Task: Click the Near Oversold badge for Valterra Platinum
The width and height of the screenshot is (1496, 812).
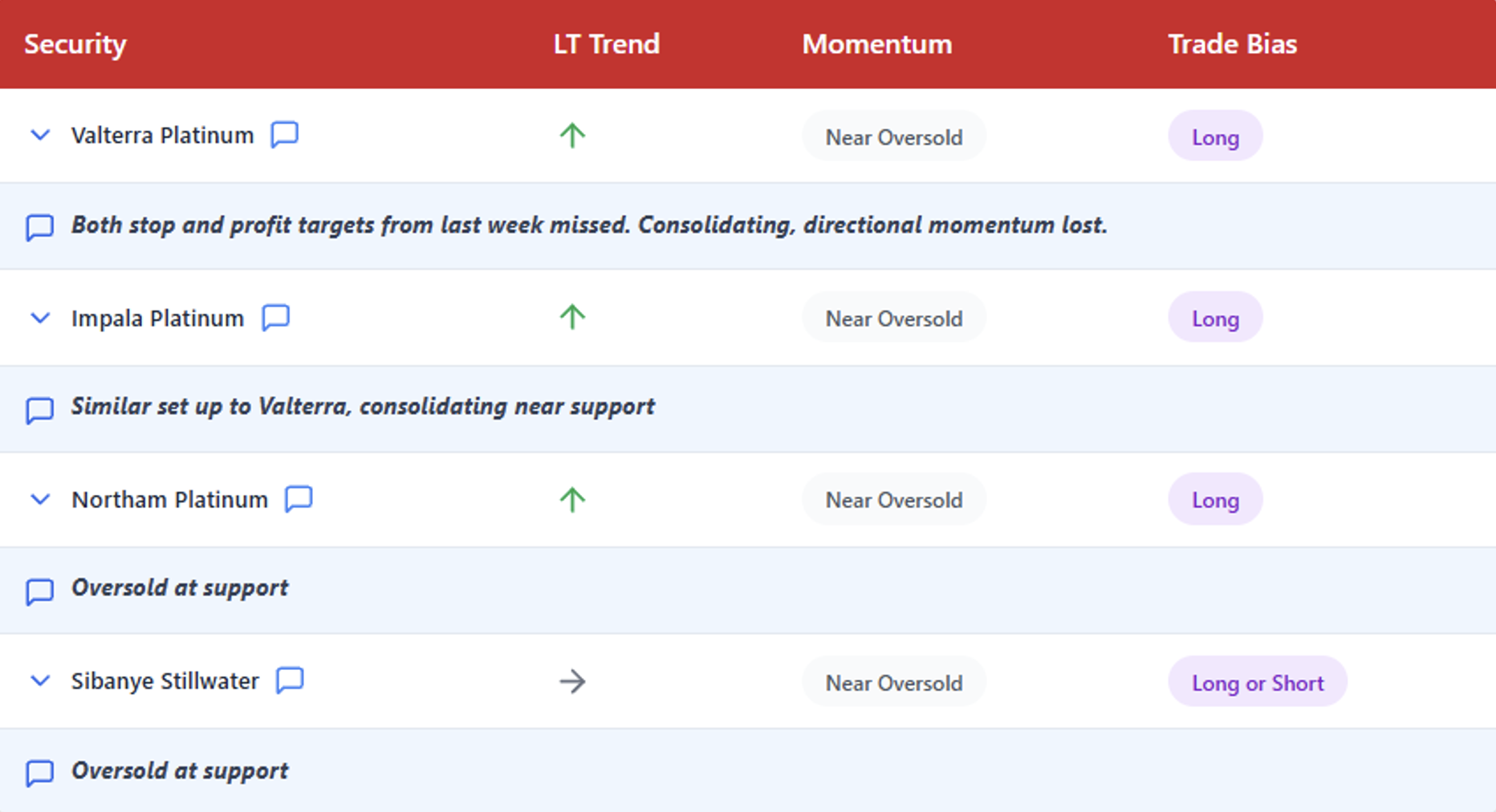Action: 894,136
